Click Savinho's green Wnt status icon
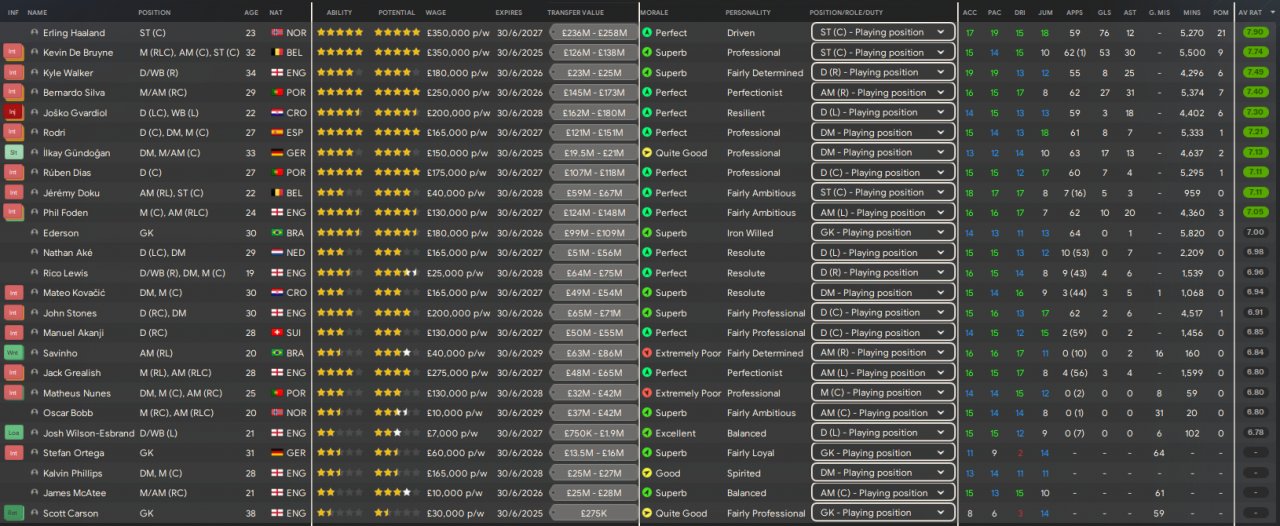1280x526 pixels. click(14, 352)
